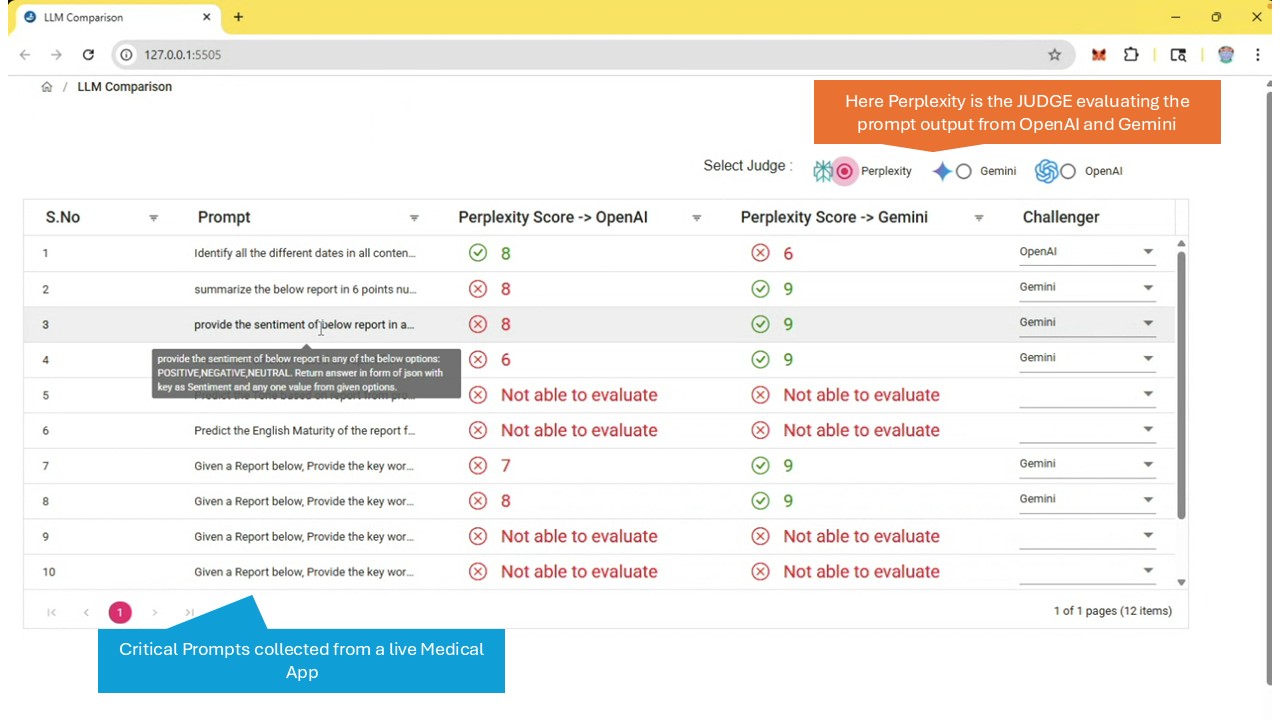This screenshot has height=720, width=1280.
Task: Click red cross icon in row 4 OpenAI score
Action: pos(478,359)
